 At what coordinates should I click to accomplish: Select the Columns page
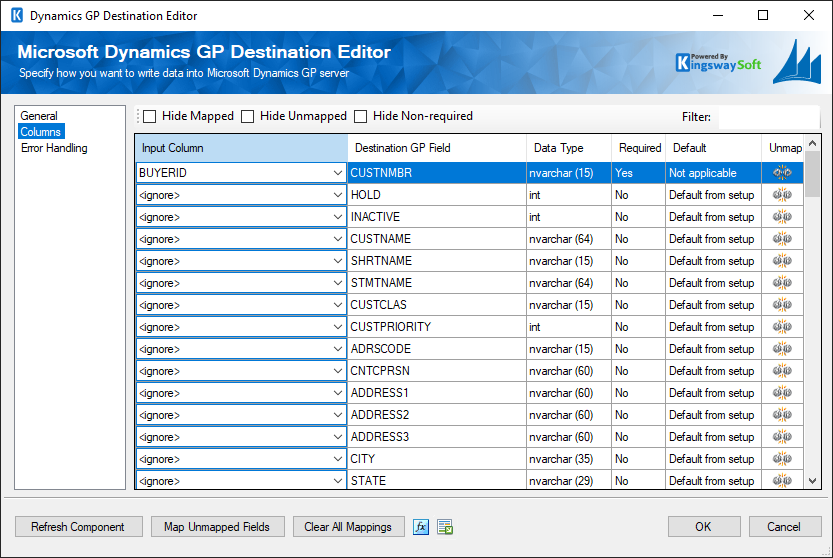click(41, 132)
